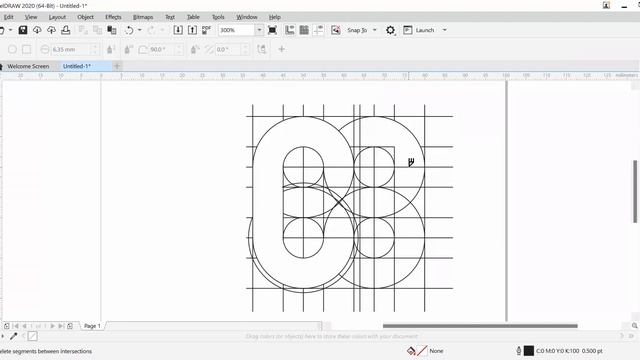Open the Window menu
The image size is (640, 360).
(247, 17)
